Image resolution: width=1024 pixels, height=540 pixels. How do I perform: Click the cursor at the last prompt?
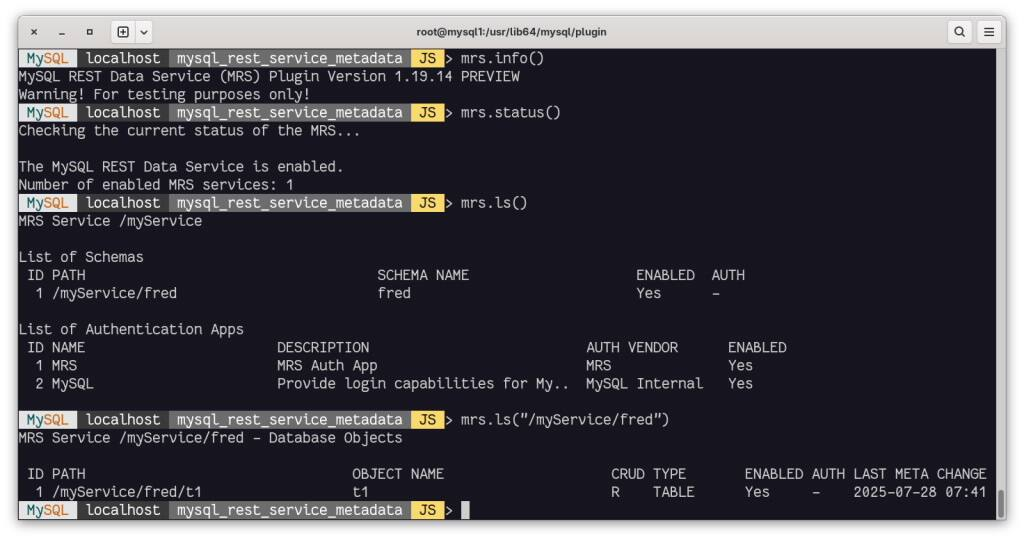[465, 510]
